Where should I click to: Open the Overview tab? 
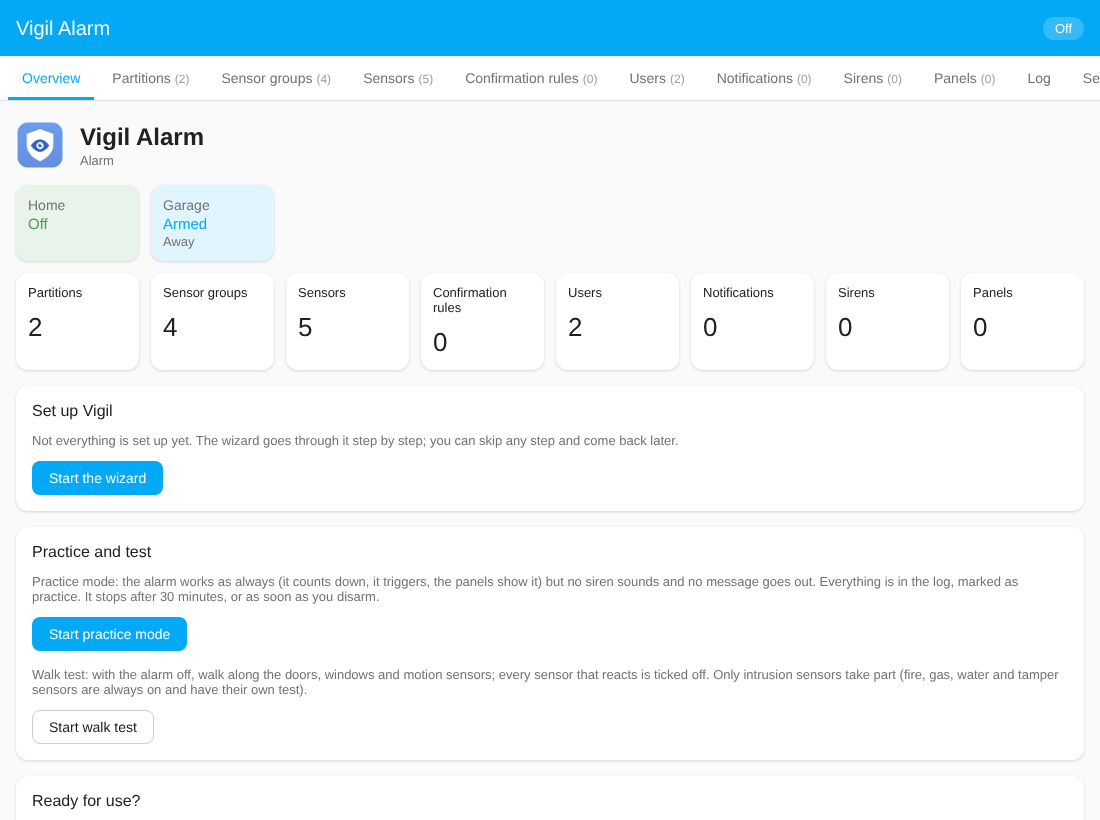(x=51, y=79)
